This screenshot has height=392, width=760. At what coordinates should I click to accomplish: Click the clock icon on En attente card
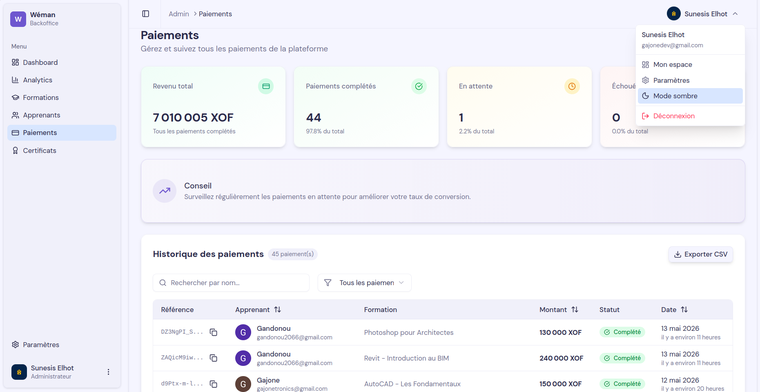pyautogui.click(x=572, y=86)
